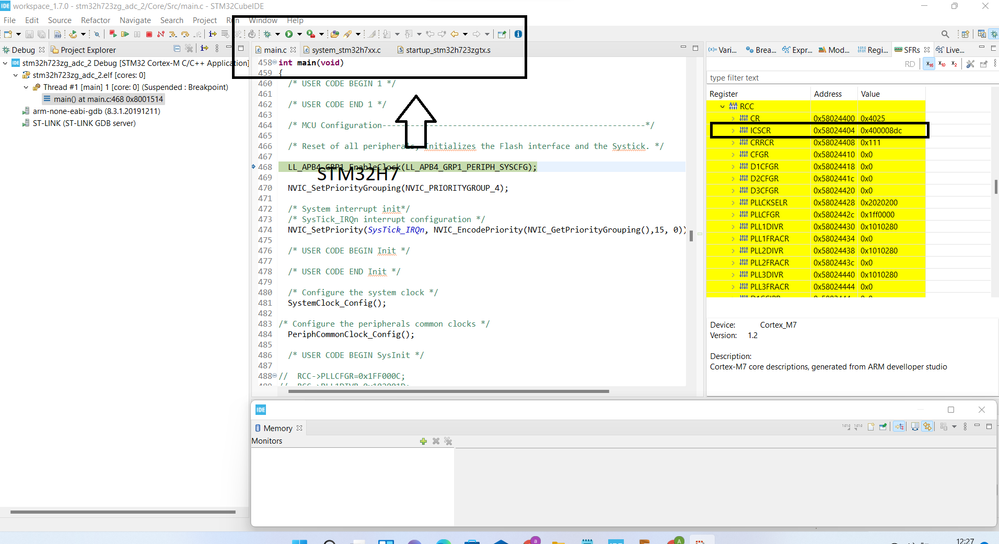
Task: Open the Source menu
Action: pyautogui.click(x=59, y=20)
